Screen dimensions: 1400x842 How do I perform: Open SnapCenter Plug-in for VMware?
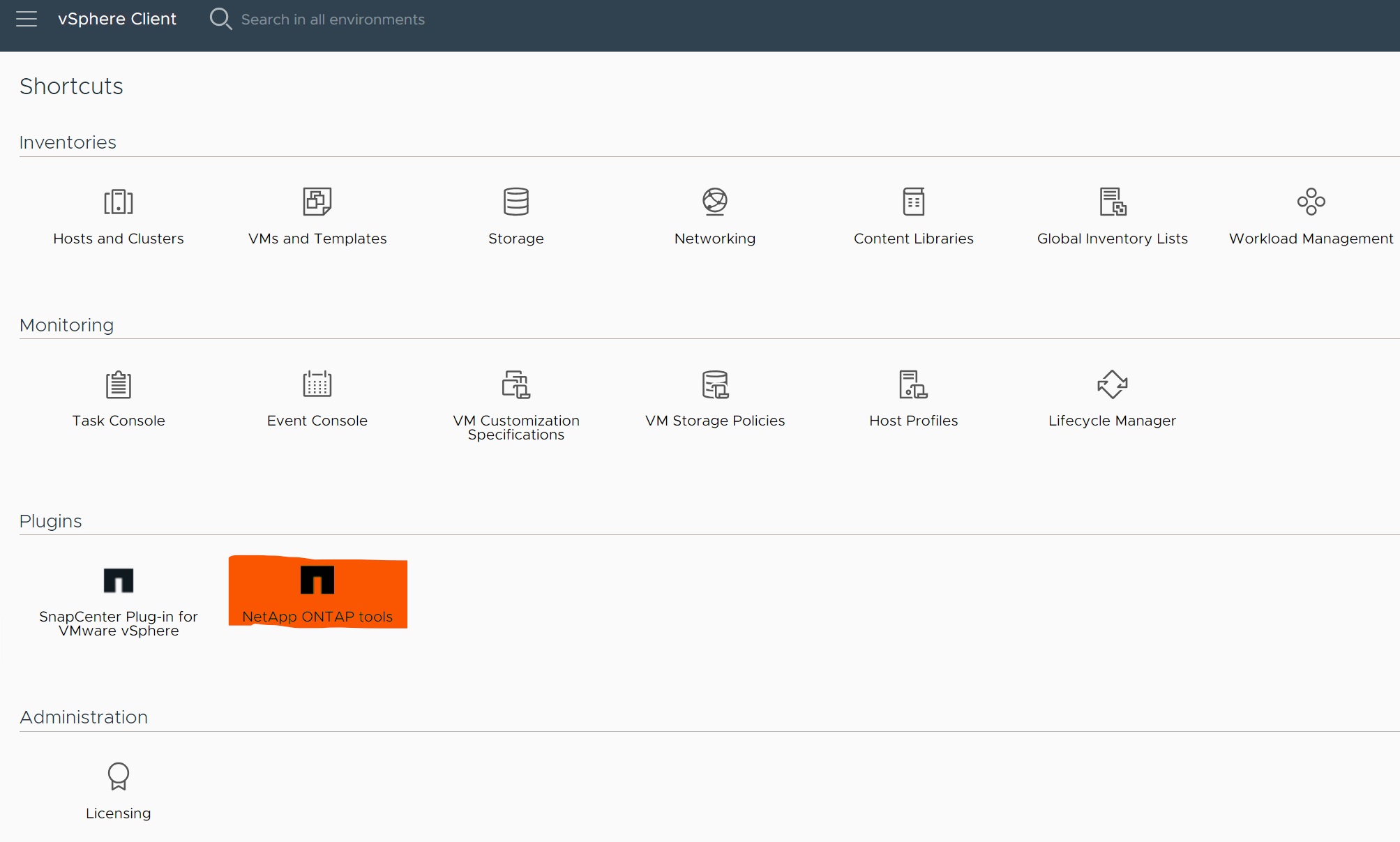coord(118,597)
